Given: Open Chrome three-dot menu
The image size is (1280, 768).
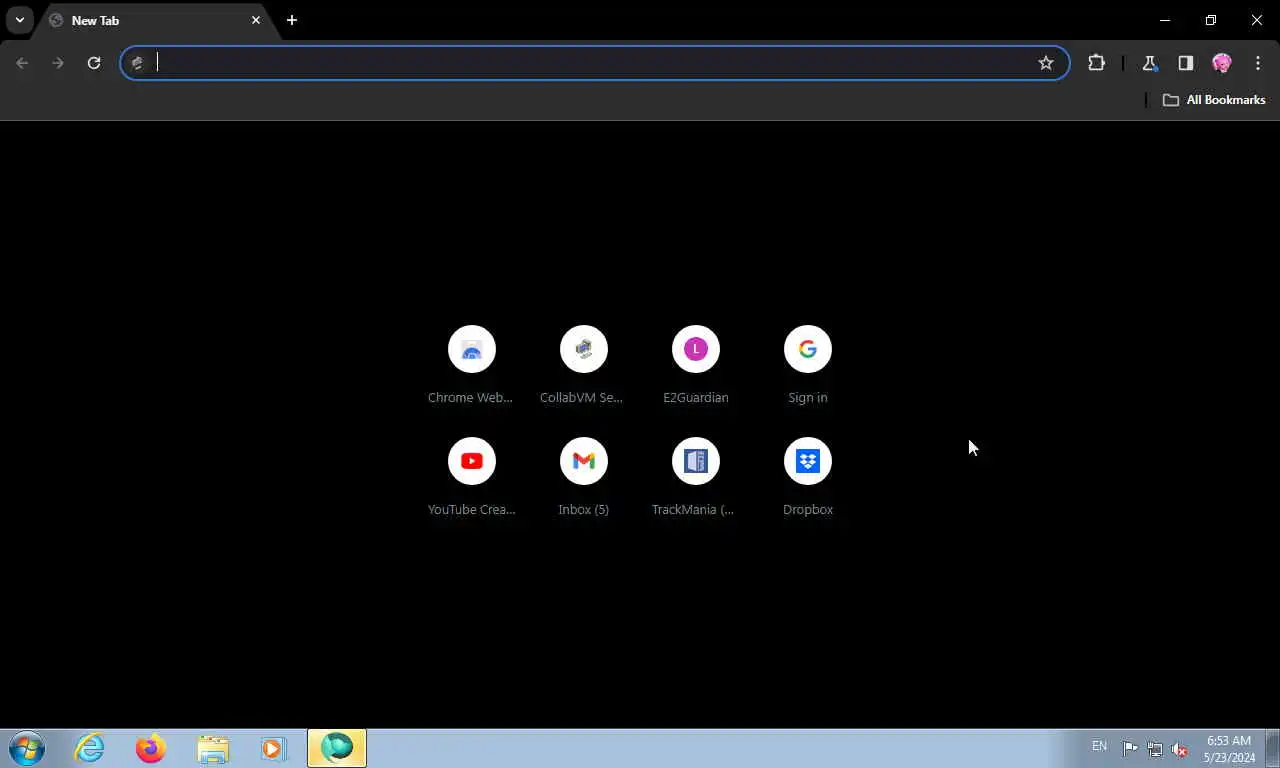Looking at the screenshot, I should (1257, 63).
